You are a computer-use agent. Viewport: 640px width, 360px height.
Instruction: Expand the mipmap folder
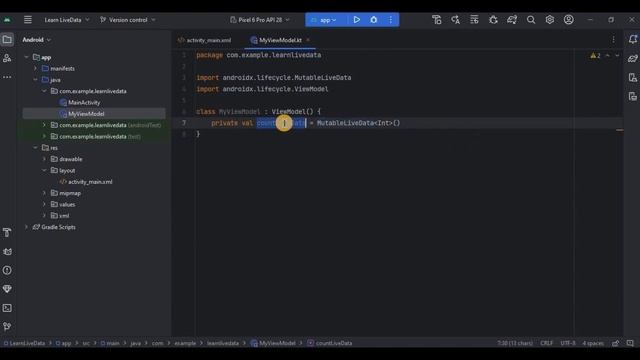click(44, 193)
